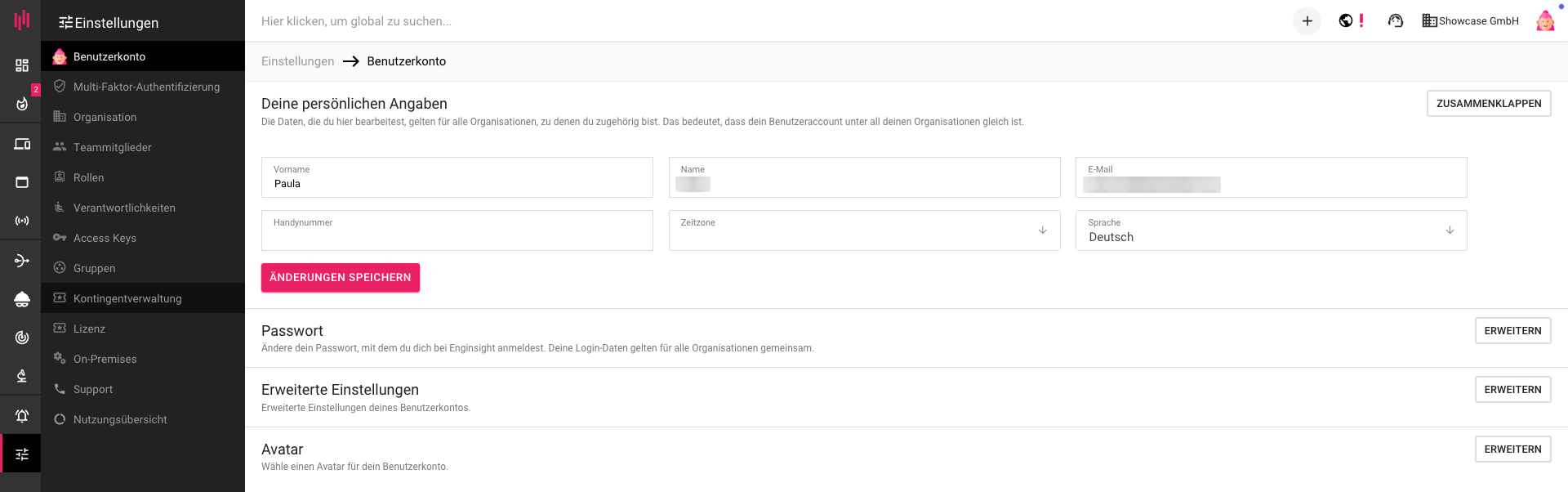Screen dimensions: 1568x492
Task: Open Multi-Faktor-Authentifizierung in settings menu
Action: pos(146,87)
